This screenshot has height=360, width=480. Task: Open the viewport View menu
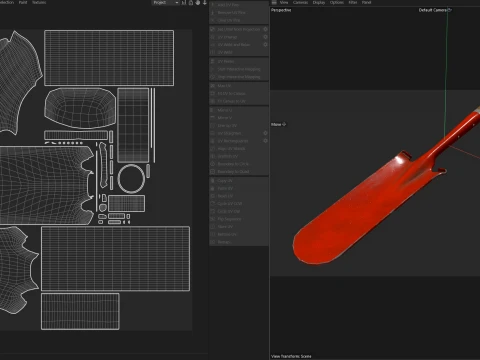(284, 2)
